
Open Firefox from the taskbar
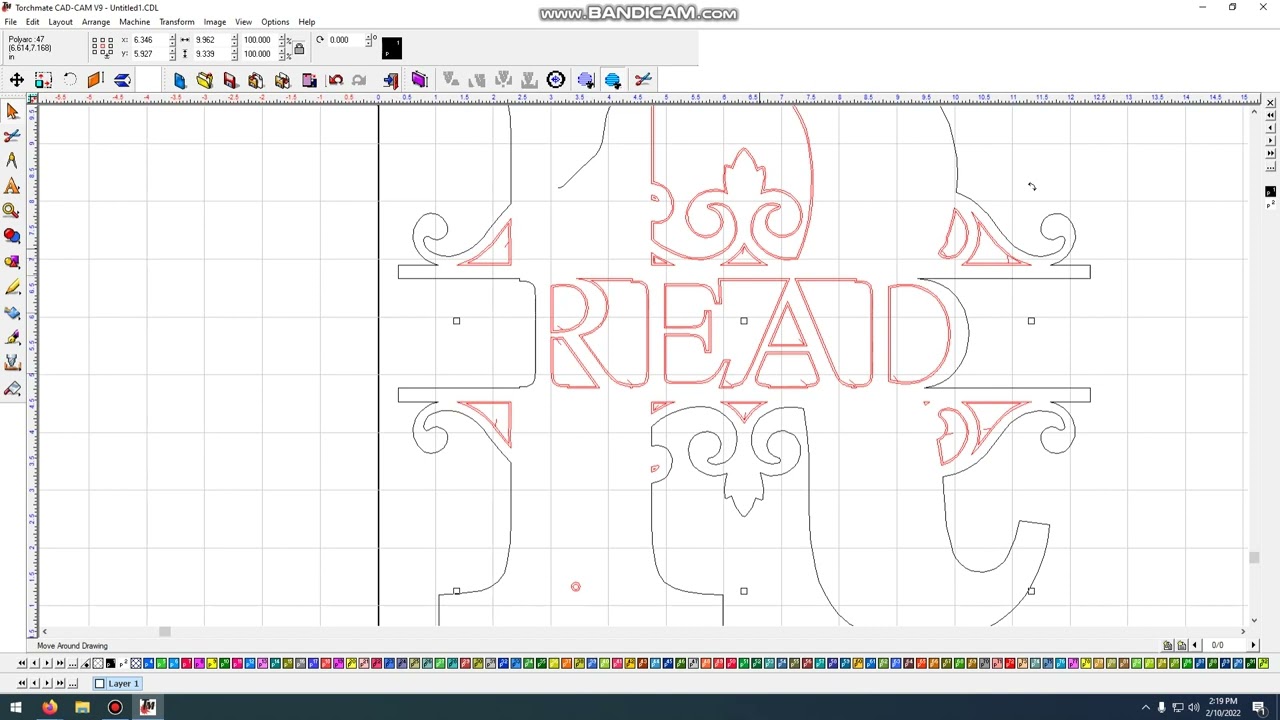[x=49, y=708]
